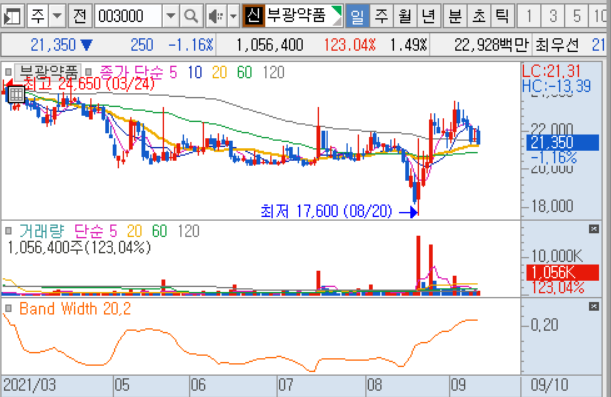This screenshot has height=397, width=611.
Task: Open the magnifier stock search
Action: pyautogui.click(x=191, y=16)
